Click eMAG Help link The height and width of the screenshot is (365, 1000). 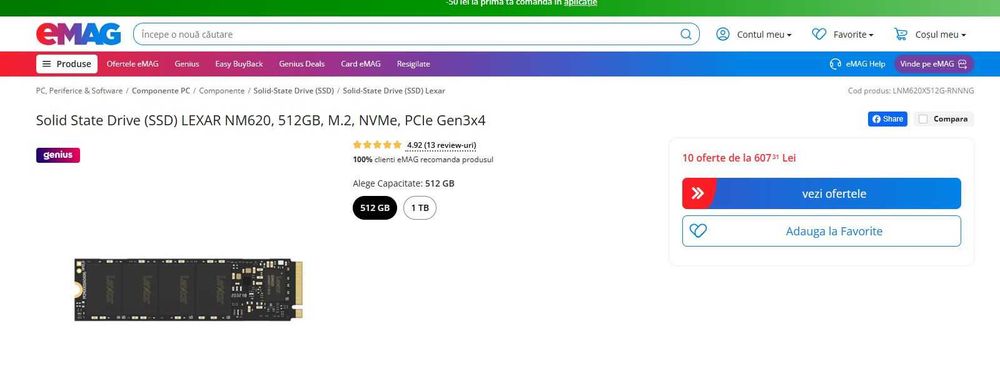(x=857, y=64)
